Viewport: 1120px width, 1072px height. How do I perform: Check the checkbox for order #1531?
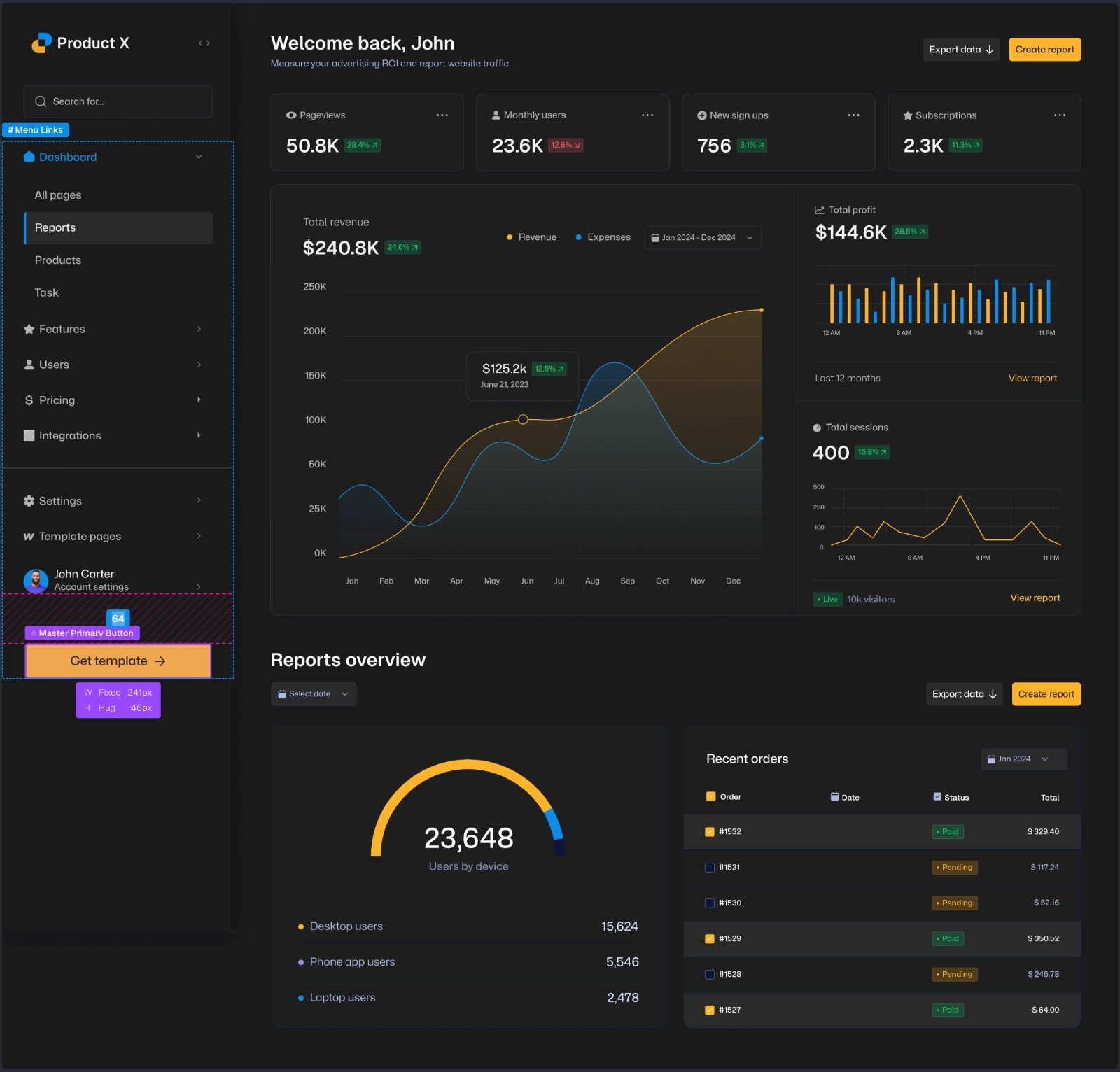[710, 868]
